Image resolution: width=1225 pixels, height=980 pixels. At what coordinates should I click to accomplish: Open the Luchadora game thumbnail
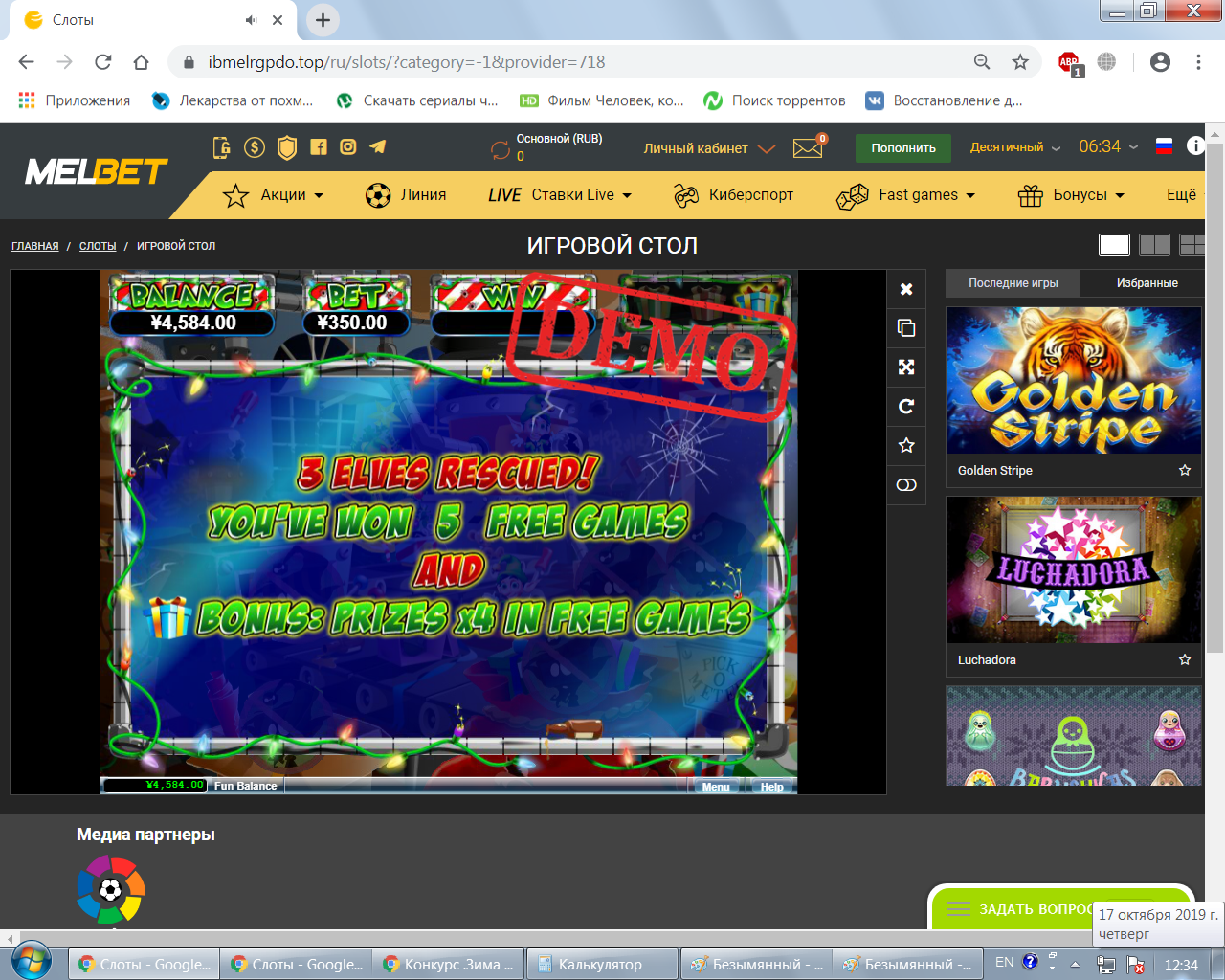coord(1074,569)
